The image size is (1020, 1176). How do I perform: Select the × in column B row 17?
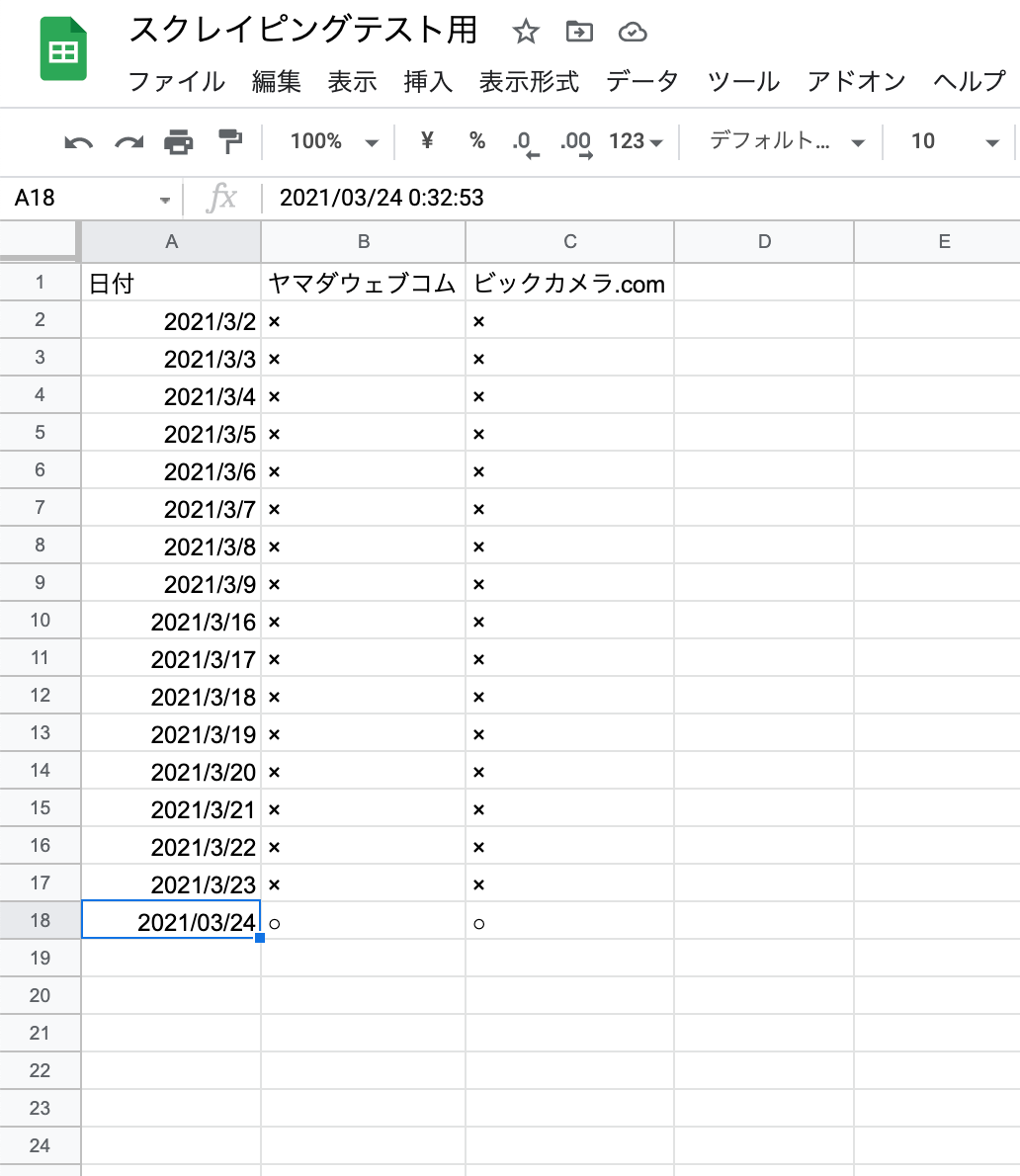pyautogui.click(x=363, y=882)
